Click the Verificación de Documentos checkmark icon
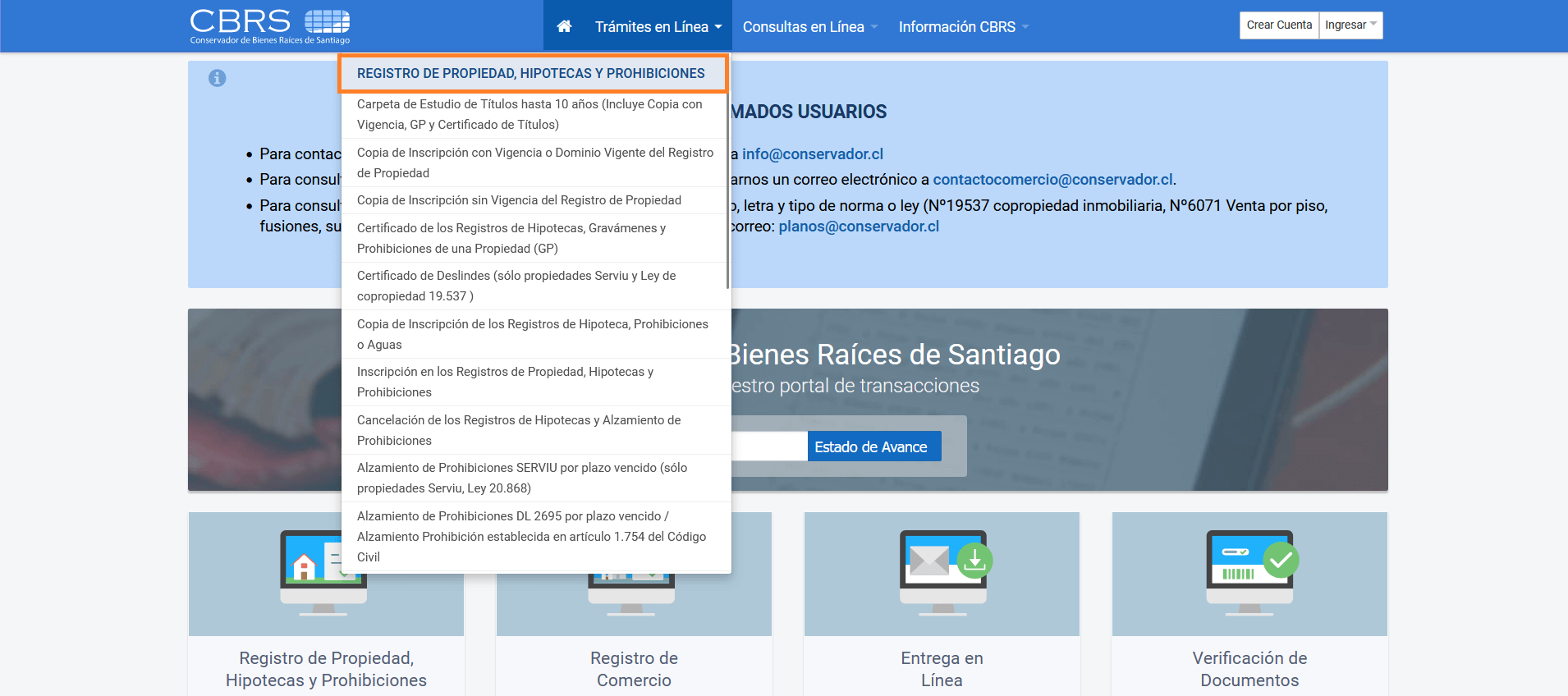Screen dimensions: 1568x696 click(x=1250, y=566)
